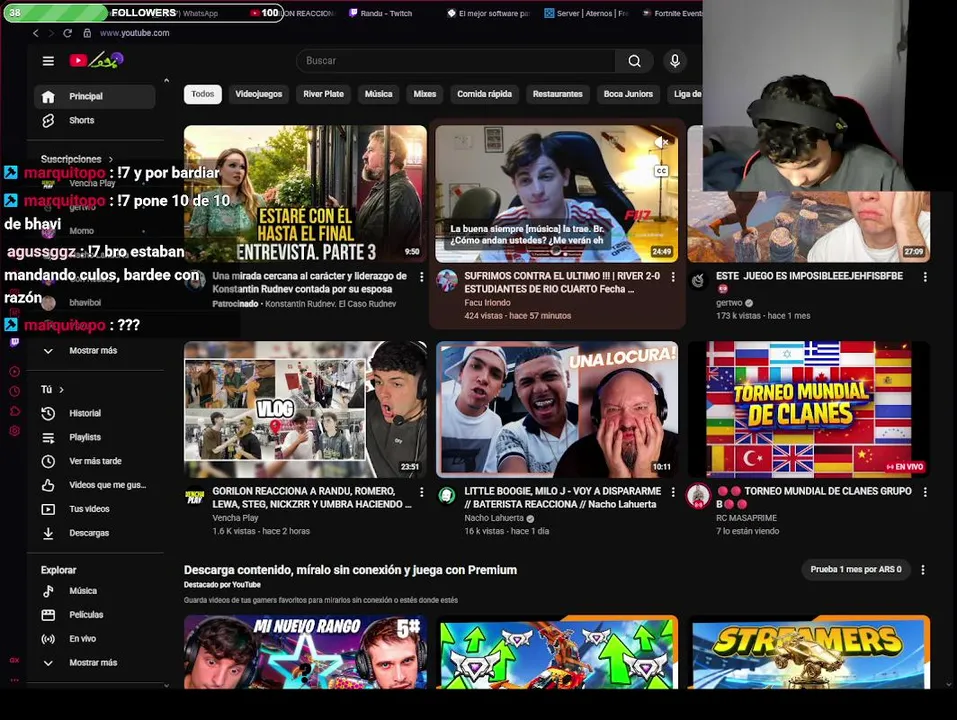Screen dimensions: 957x720
Task: Focus the Buscar search field
Action: (x=456, y=60)
